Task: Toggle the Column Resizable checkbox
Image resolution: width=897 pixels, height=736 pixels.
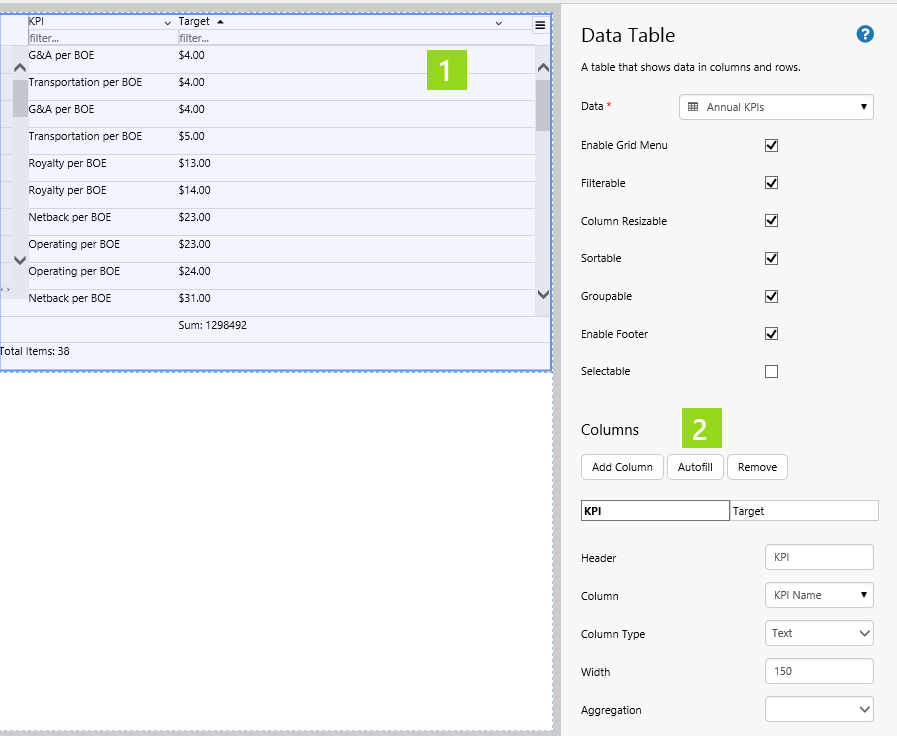Action: pos(771,221)
